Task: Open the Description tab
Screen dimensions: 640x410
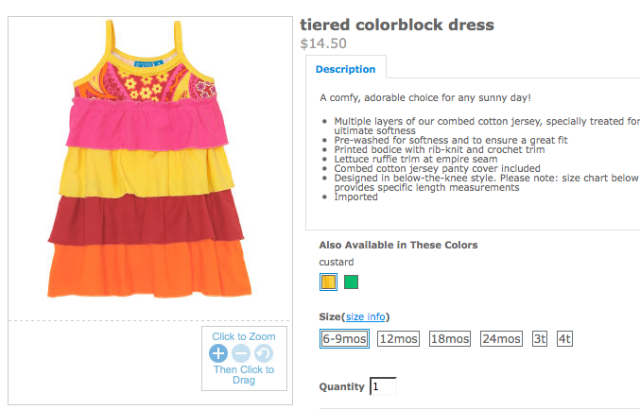Action: pyautogui.click(x=346, y=69)
